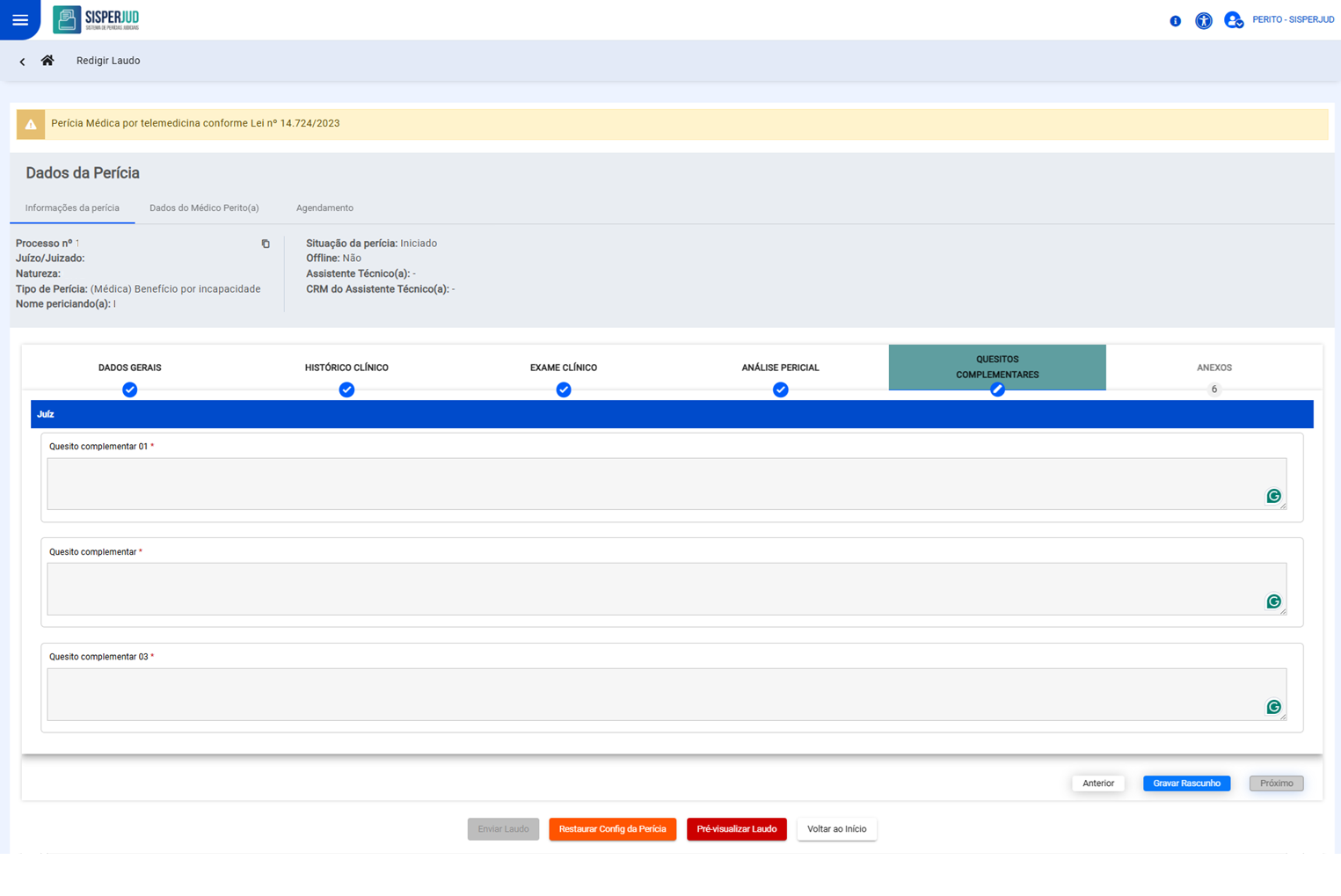Switch to Dados do Médico Perito(a) tab
This screenshot has height=896, width=1341.
point(204,208)
